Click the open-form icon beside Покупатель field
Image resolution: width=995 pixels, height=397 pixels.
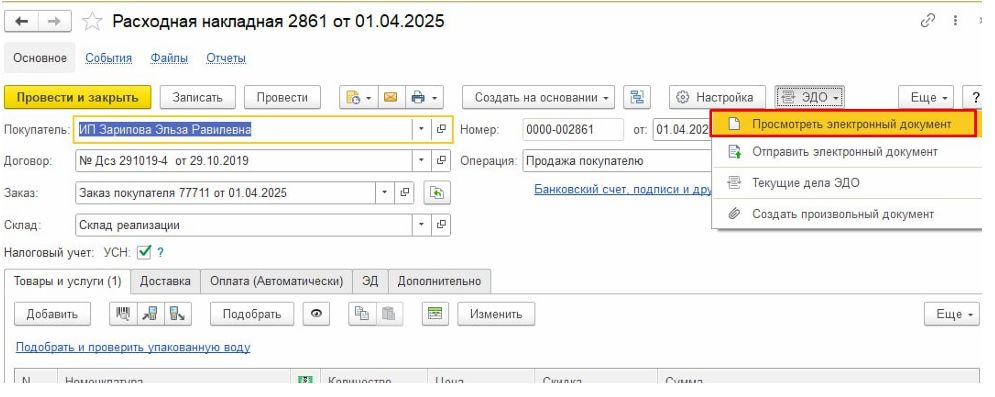click(441, 129)
